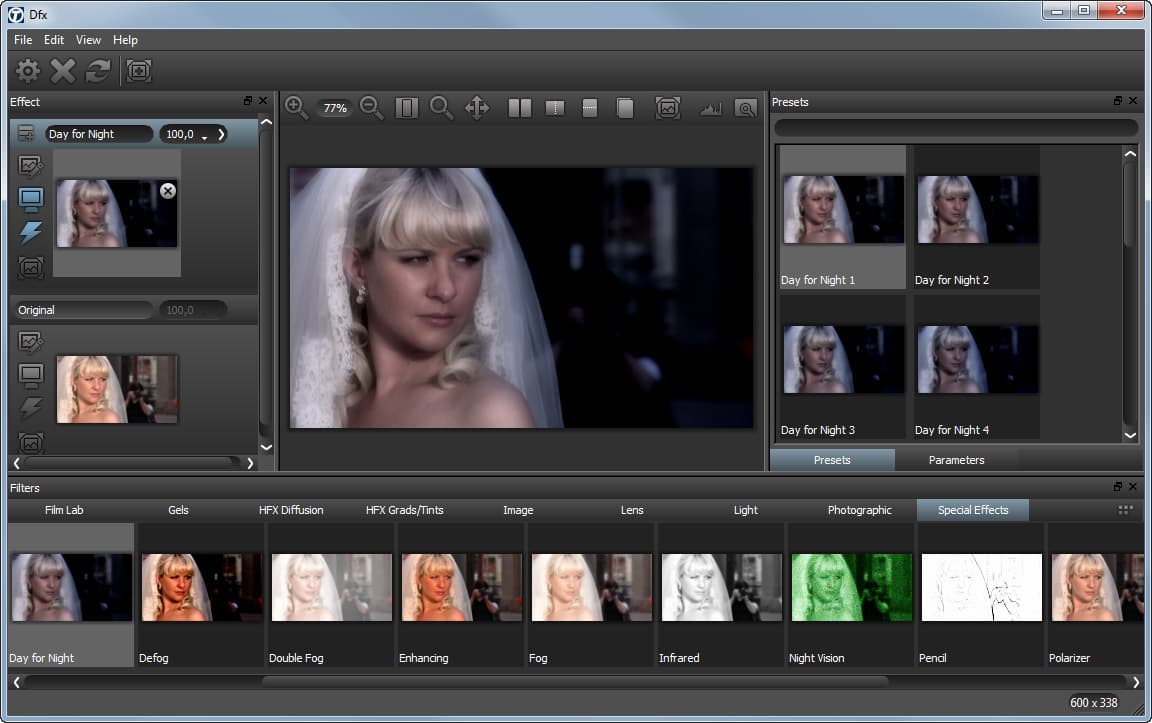The image size is (1152, 723).
Task: Choose the Day for Night 2 preset
Action: 976,217
